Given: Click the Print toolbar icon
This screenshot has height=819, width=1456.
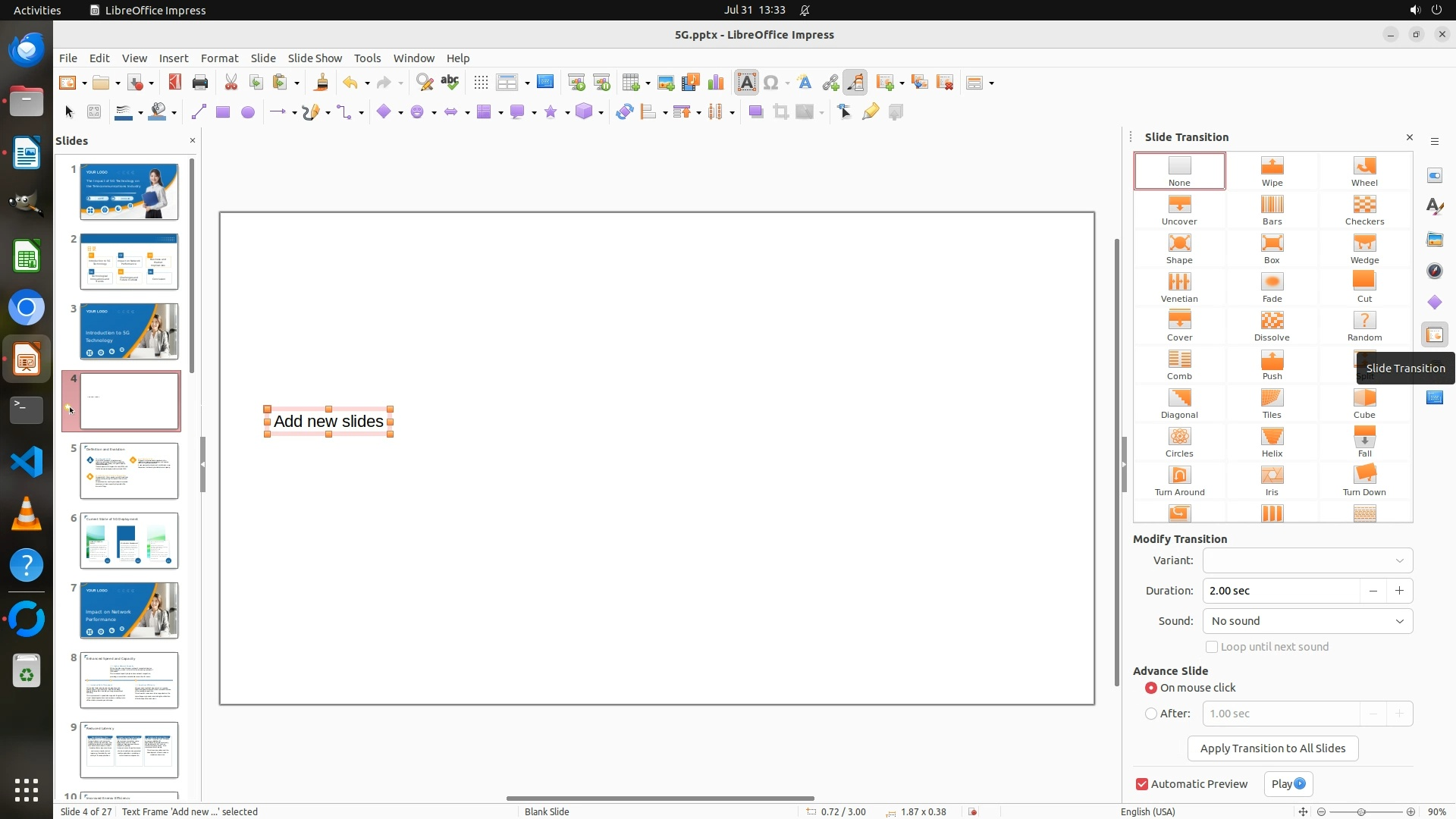Looking at the screenshot, I should pos(200,83).
